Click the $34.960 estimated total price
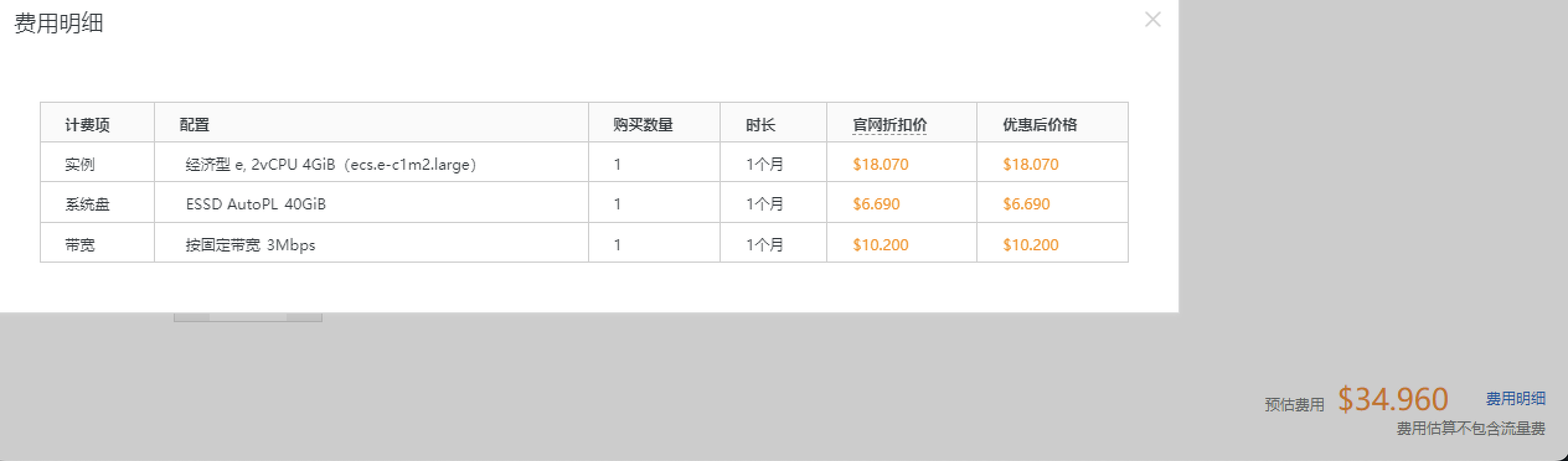The height and width of the screenshot is (461, 1568). pyautogui.click(x=1392, y=399)
